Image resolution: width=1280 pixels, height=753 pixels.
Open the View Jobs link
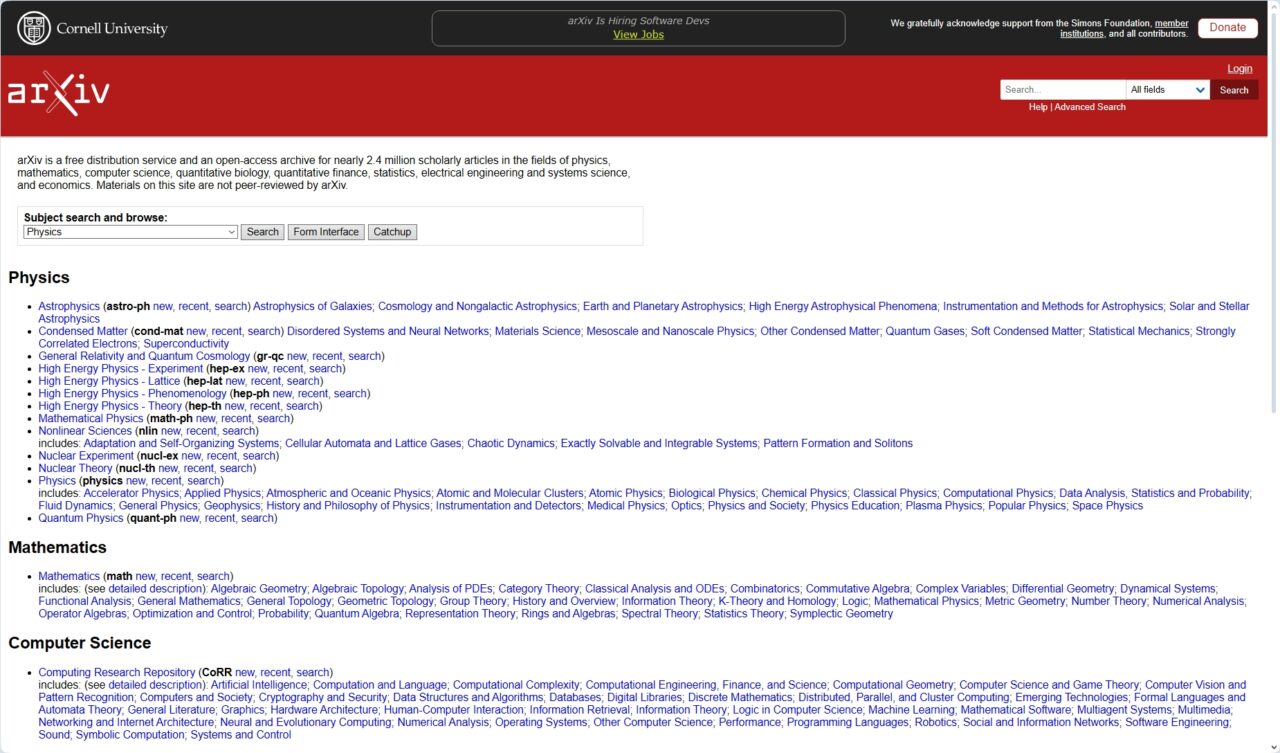pos(637,34)
